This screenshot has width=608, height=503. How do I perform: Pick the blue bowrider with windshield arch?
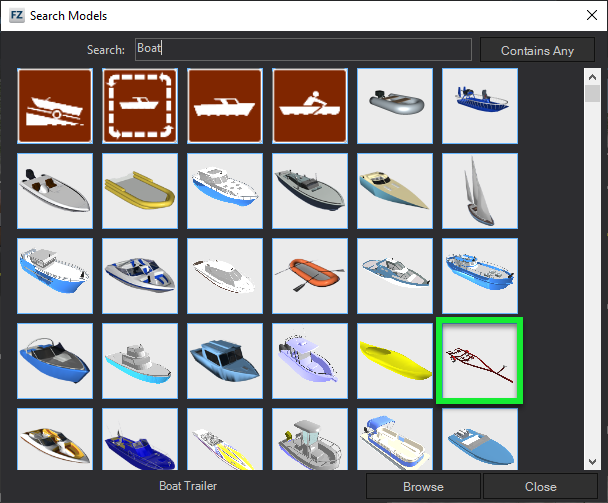click(x=55, y=361)
